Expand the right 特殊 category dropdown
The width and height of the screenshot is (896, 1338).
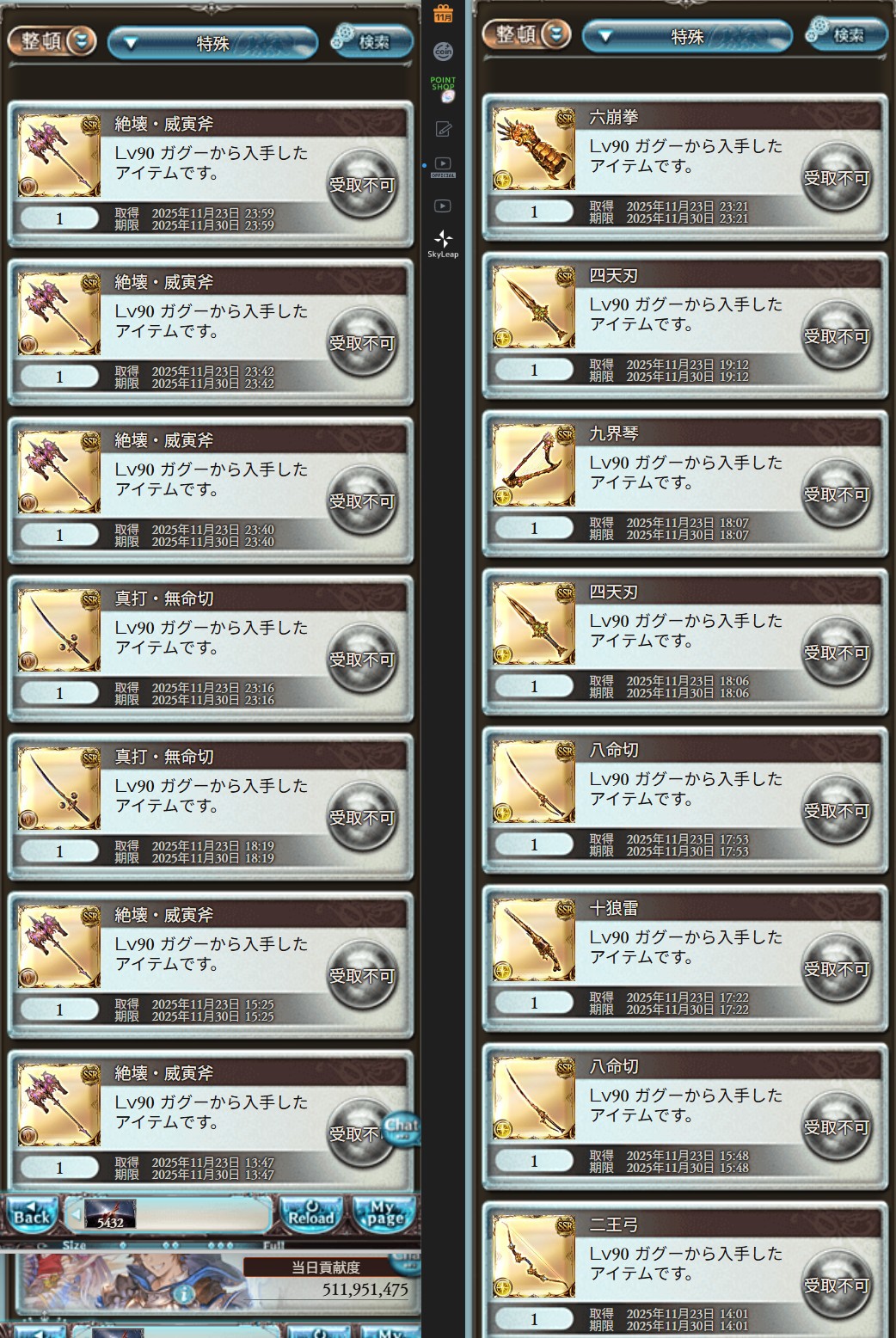[x=687, y=36]
